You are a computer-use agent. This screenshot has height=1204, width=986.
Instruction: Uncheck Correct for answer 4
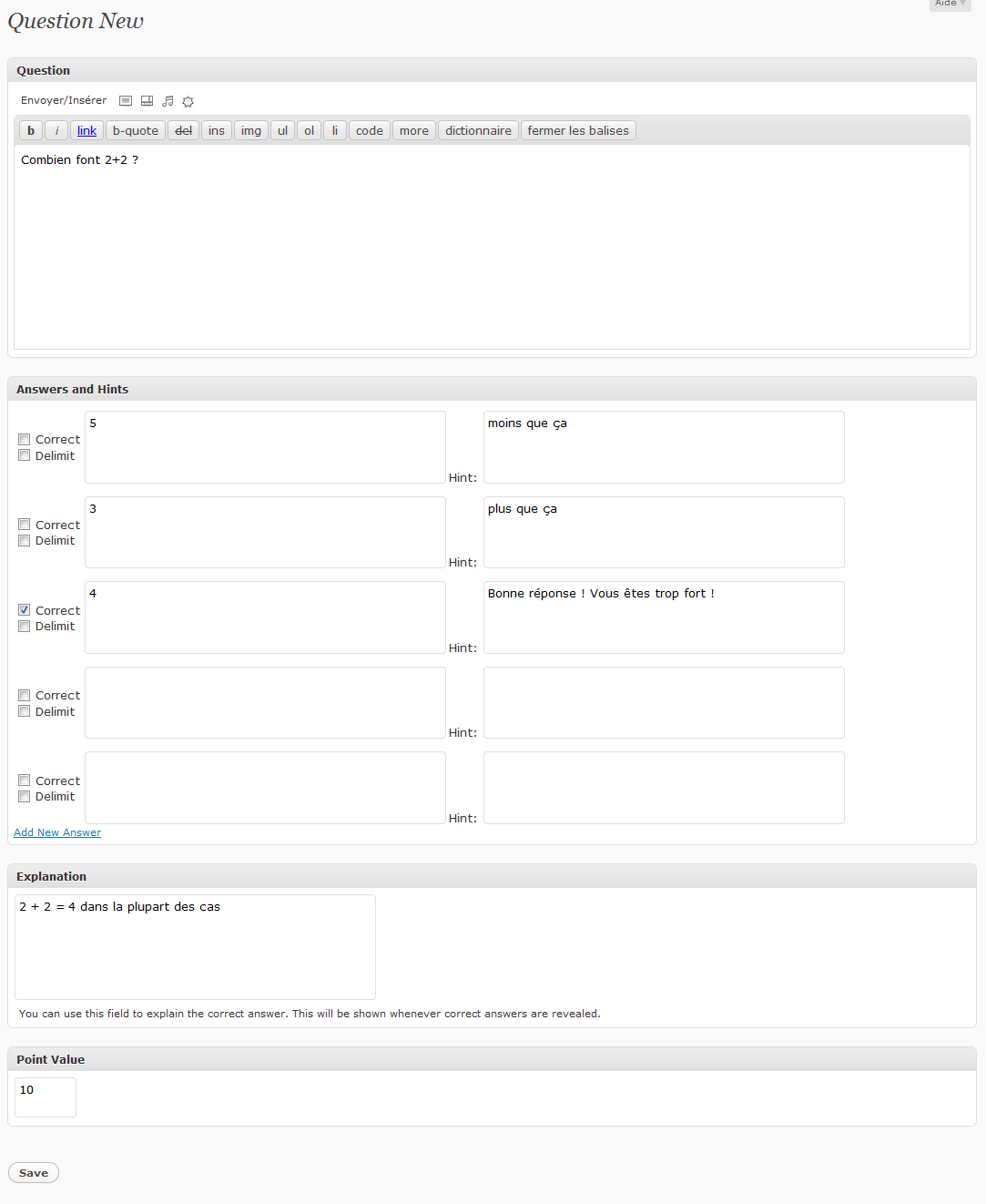tap(25, 610)
